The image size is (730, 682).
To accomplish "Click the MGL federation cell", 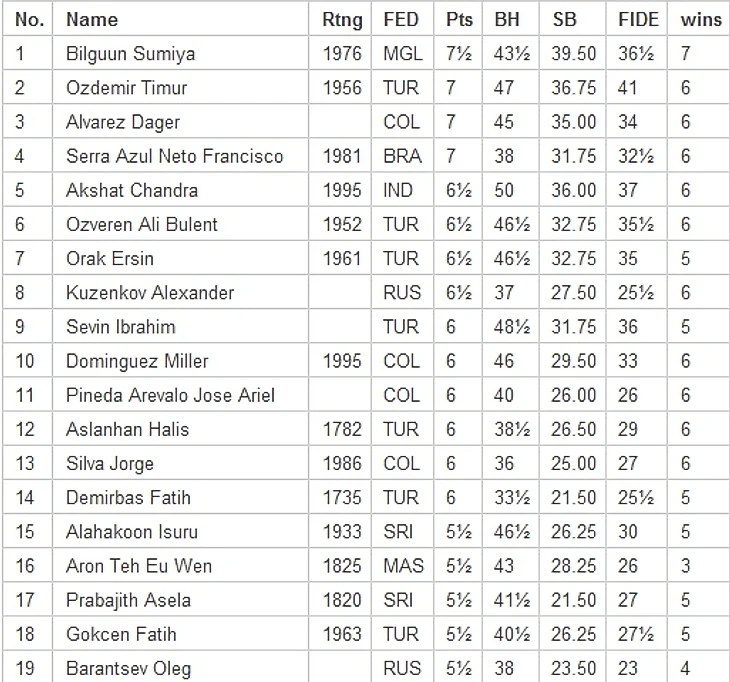I will (x=403, y=54).
